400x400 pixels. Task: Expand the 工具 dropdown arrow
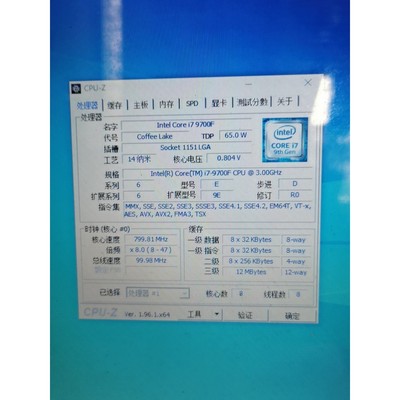[x=217, y=314]
